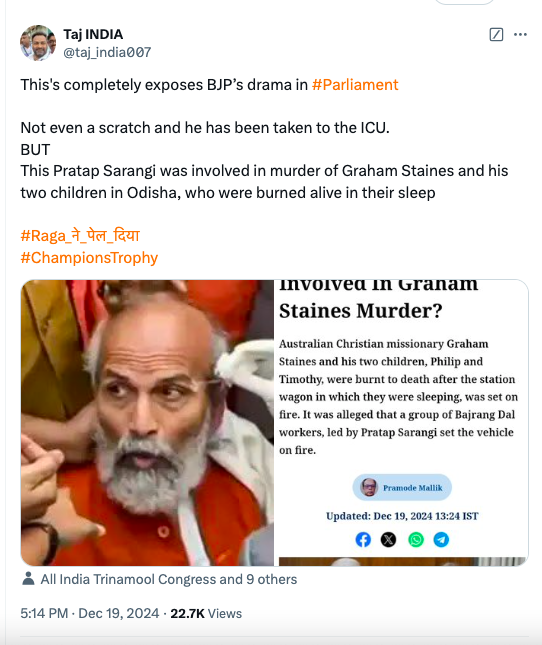The height and width of the screenshot is (645, 542).
Task: Click the Facebook share icon in image
Action: [363, 539]
